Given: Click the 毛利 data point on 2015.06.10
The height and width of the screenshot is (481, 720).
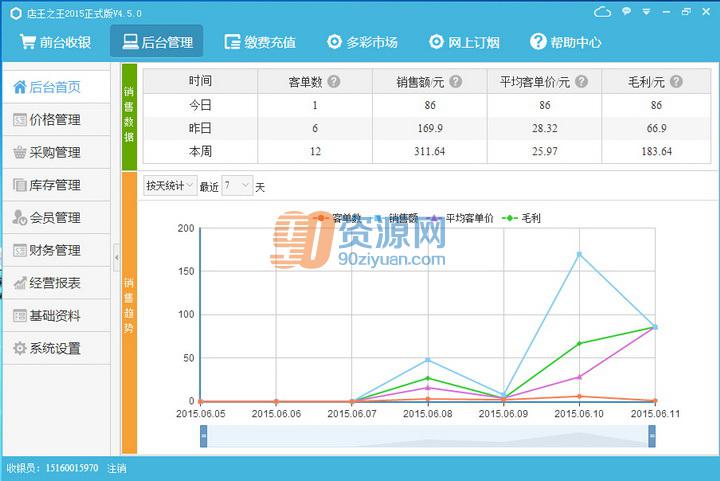Looking at the screenshot, I should (579, 343).
